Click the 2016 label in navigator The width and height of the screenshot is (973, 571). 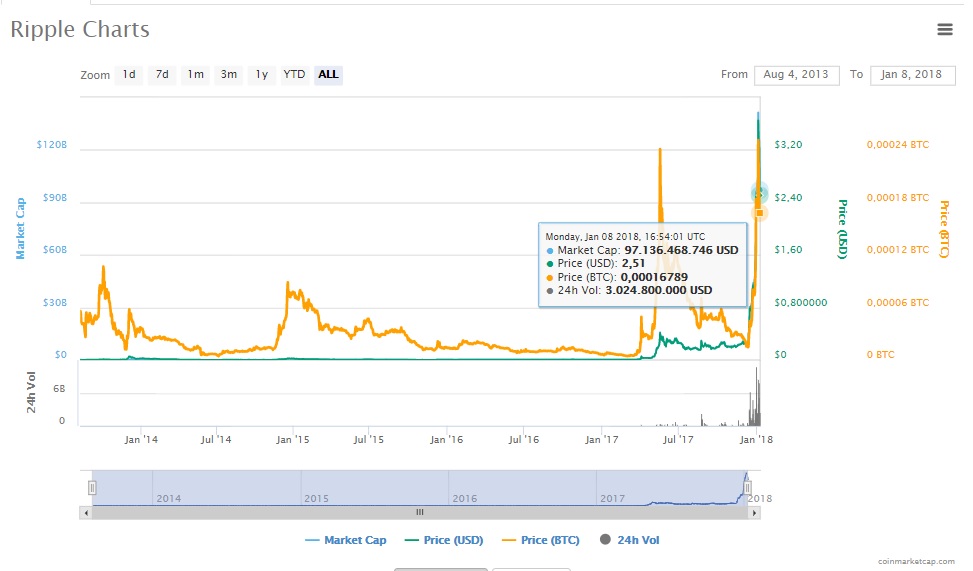[465, 498]
